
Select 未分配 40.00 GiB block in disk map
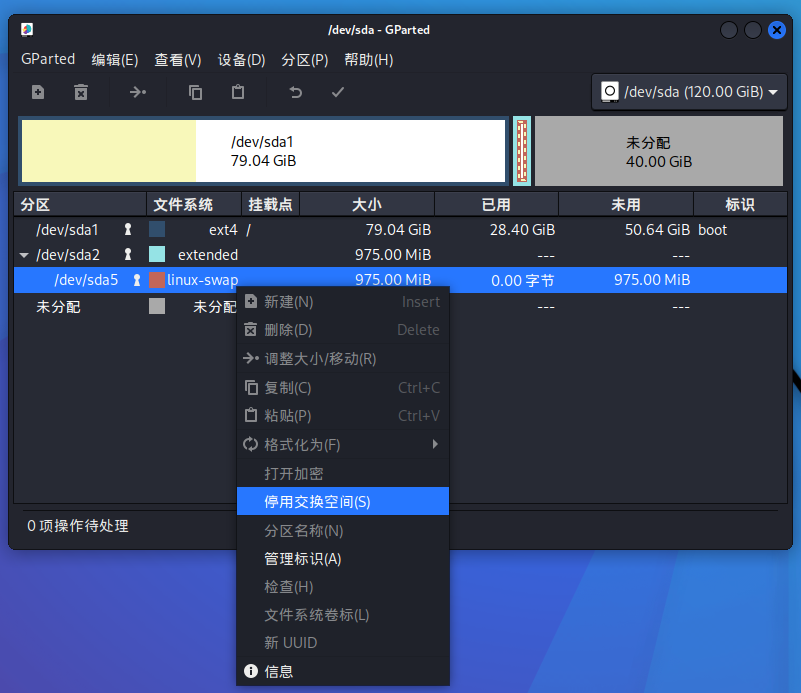point(659,151)
